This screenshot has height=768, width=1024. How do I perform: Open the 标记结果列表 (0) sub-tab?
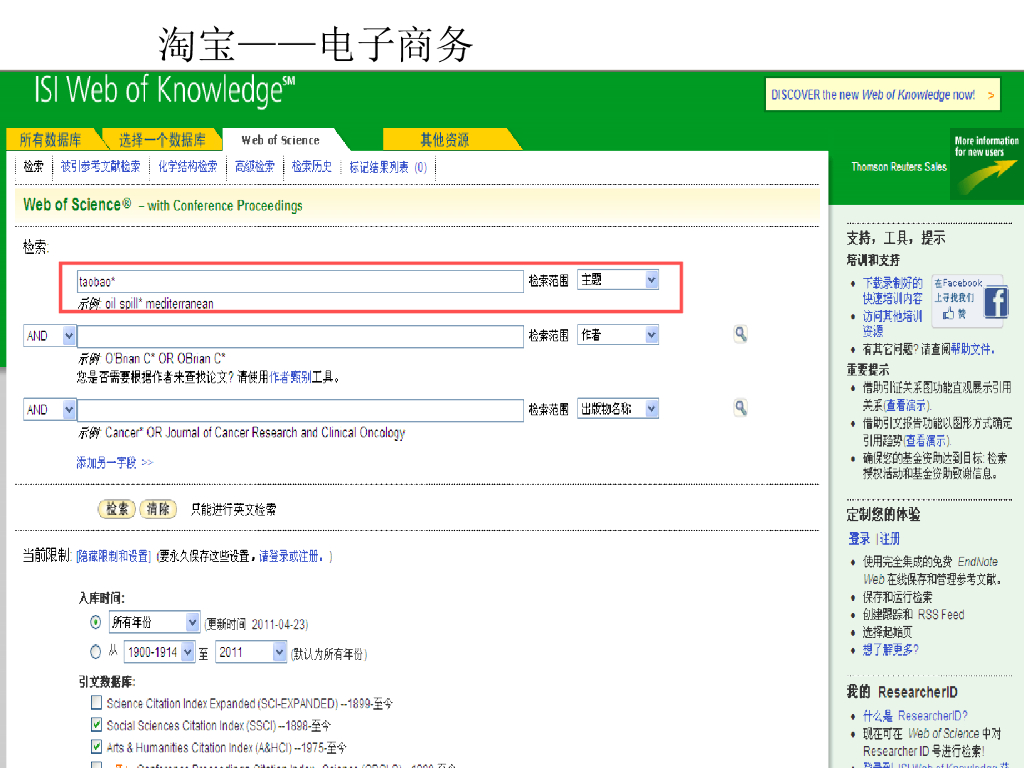[388, 167]
